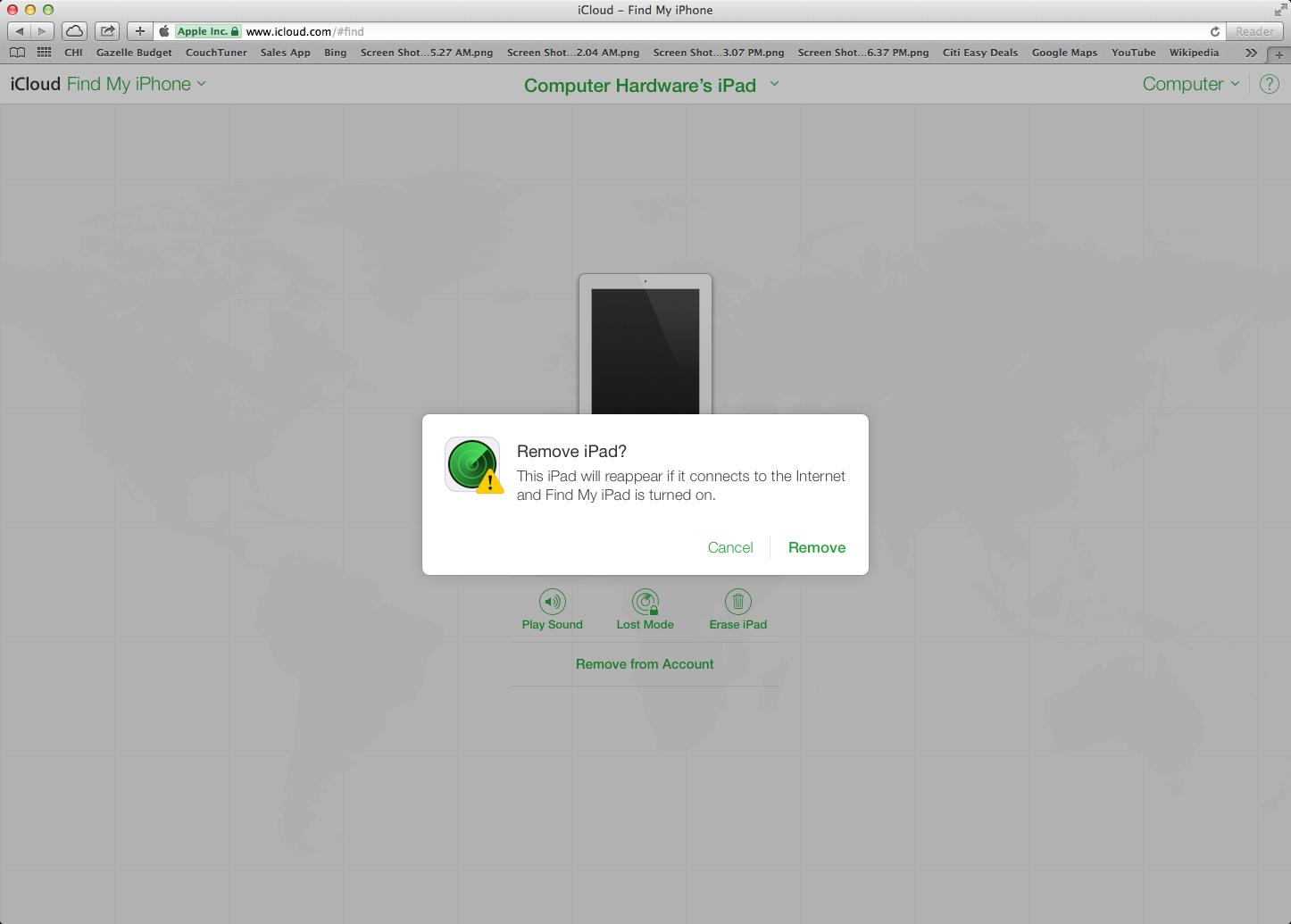Click the Share icon in the toolbar
The image size is (1291, 924).
pos(107,31)
